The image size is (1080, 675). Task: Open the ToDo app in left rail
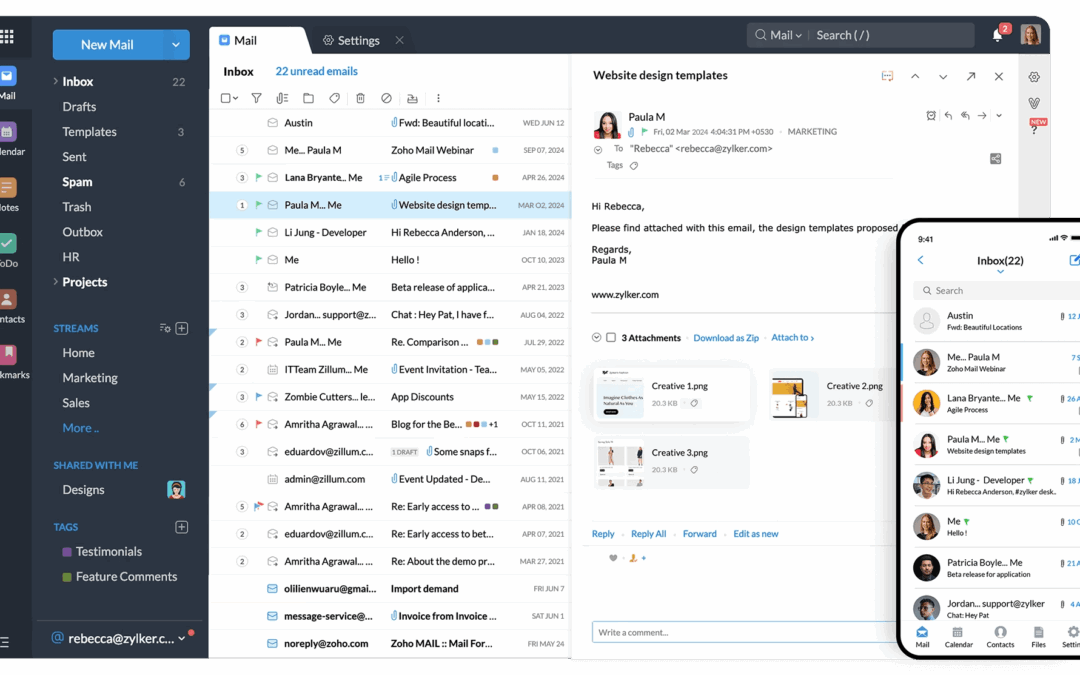(8, 250)
